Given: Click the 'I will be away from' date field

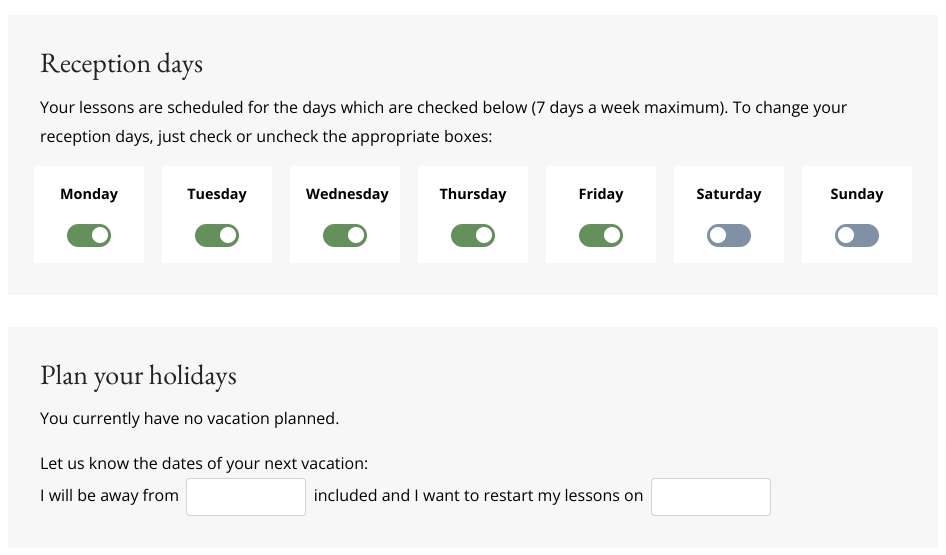Looking at the screenshot, I should coord(246,497).
